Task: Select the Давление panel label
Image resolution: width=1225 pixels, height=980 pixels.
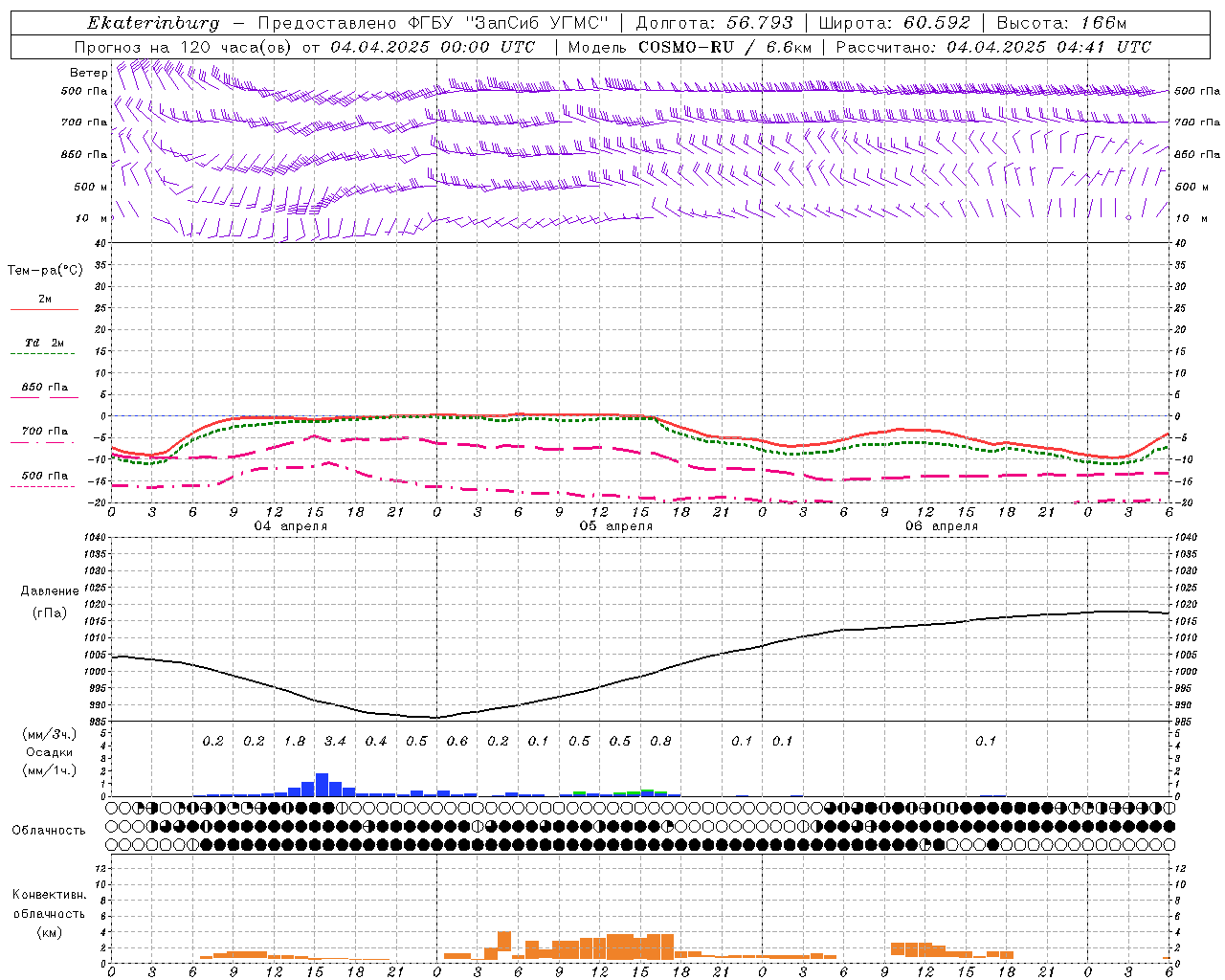Action: click(50, 591)
